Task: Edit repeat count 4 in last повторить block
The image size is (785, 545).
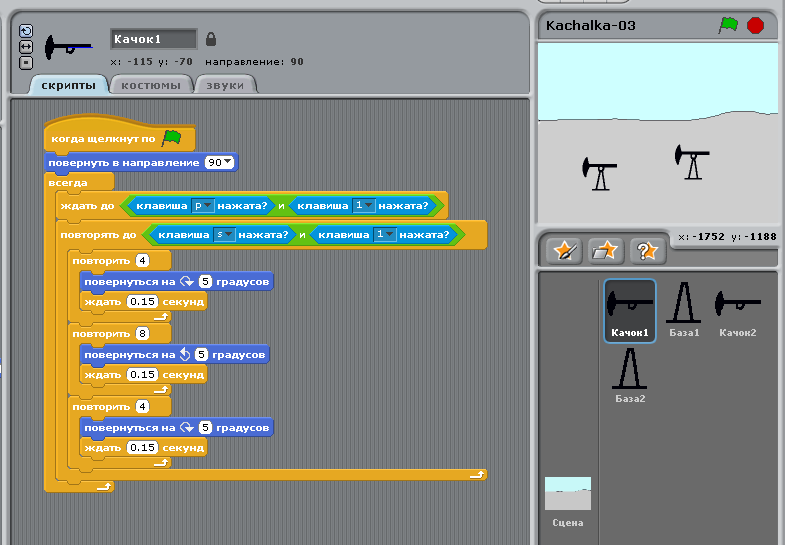Action: 142,407
